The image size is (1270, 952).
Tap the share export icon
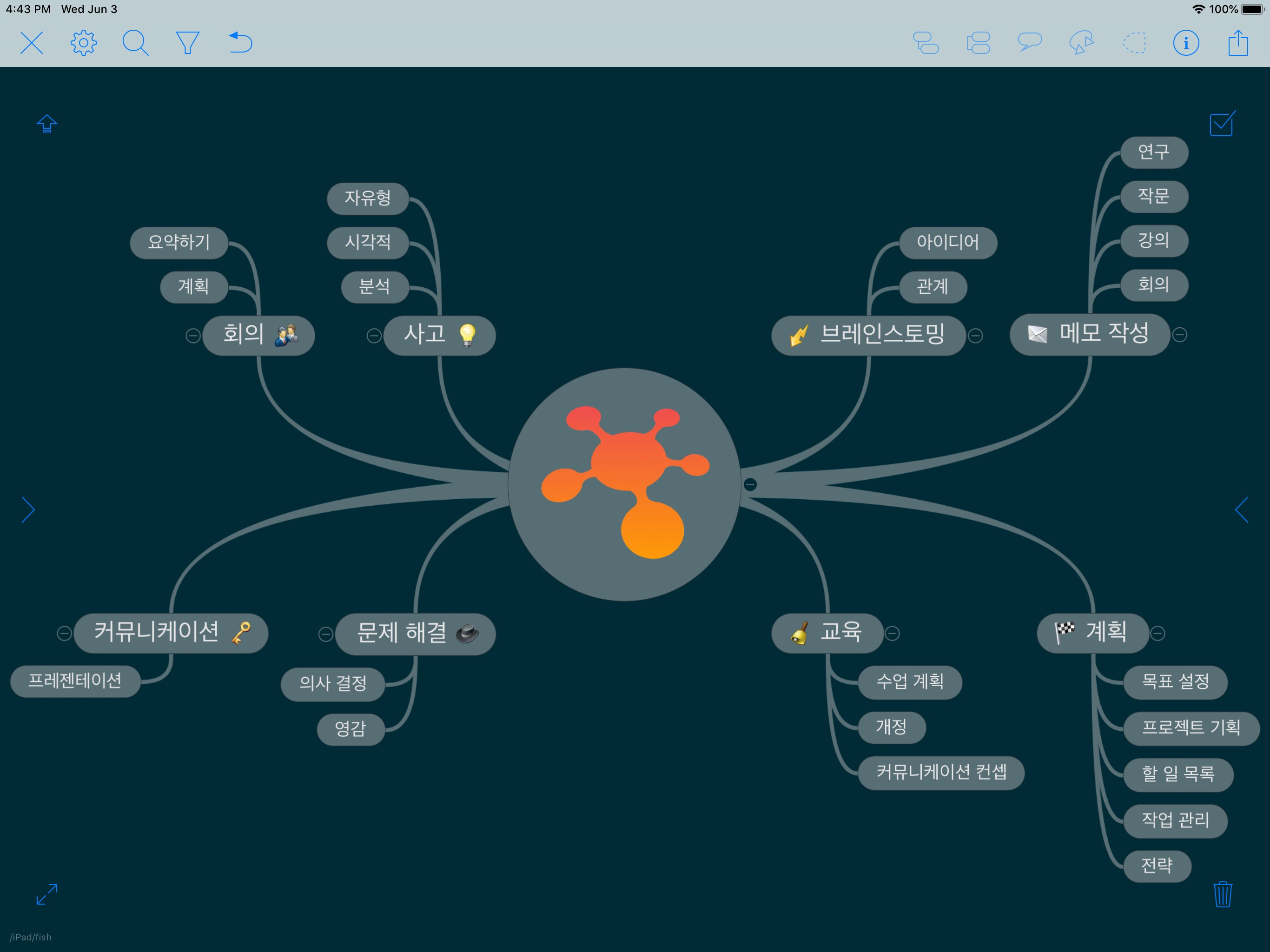(1238, 43)
